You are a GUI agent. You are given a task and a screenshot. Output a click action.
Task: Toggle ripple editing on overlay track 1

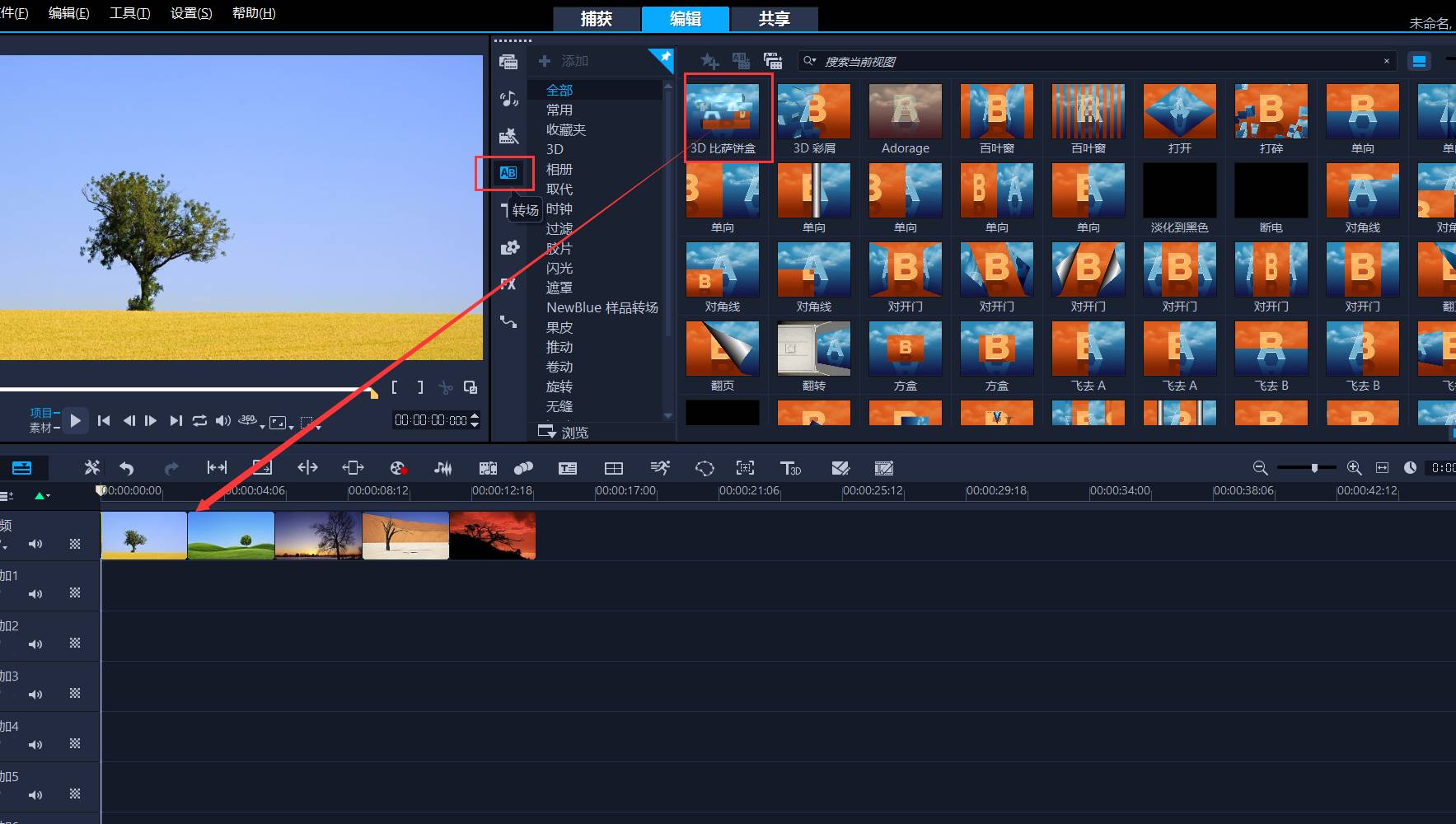pyautogui.click(x=75, y=593)
